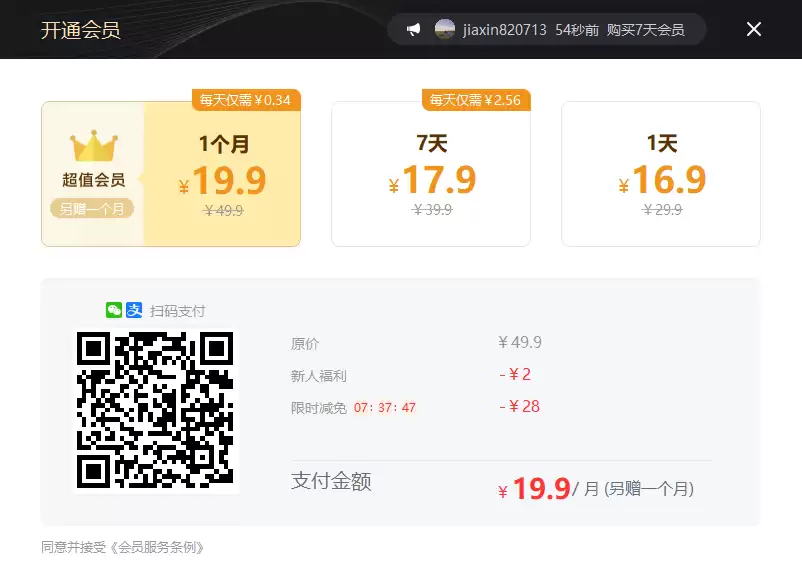Viewport: 802px width, 570px height.
Task: Click the avatar of user jiaxin820713
Action: coord(445,30)
